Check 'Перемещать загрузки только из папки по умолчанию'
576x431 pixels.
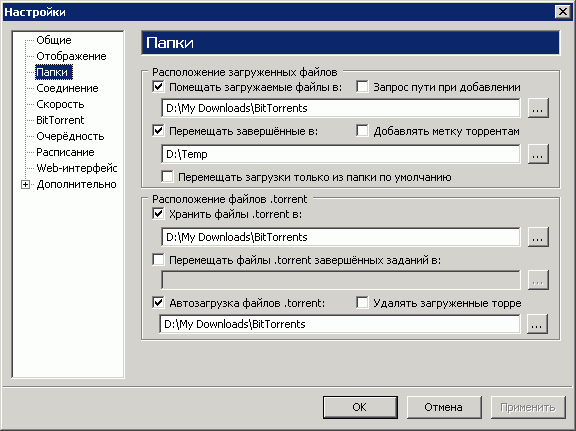coord(168,177)
